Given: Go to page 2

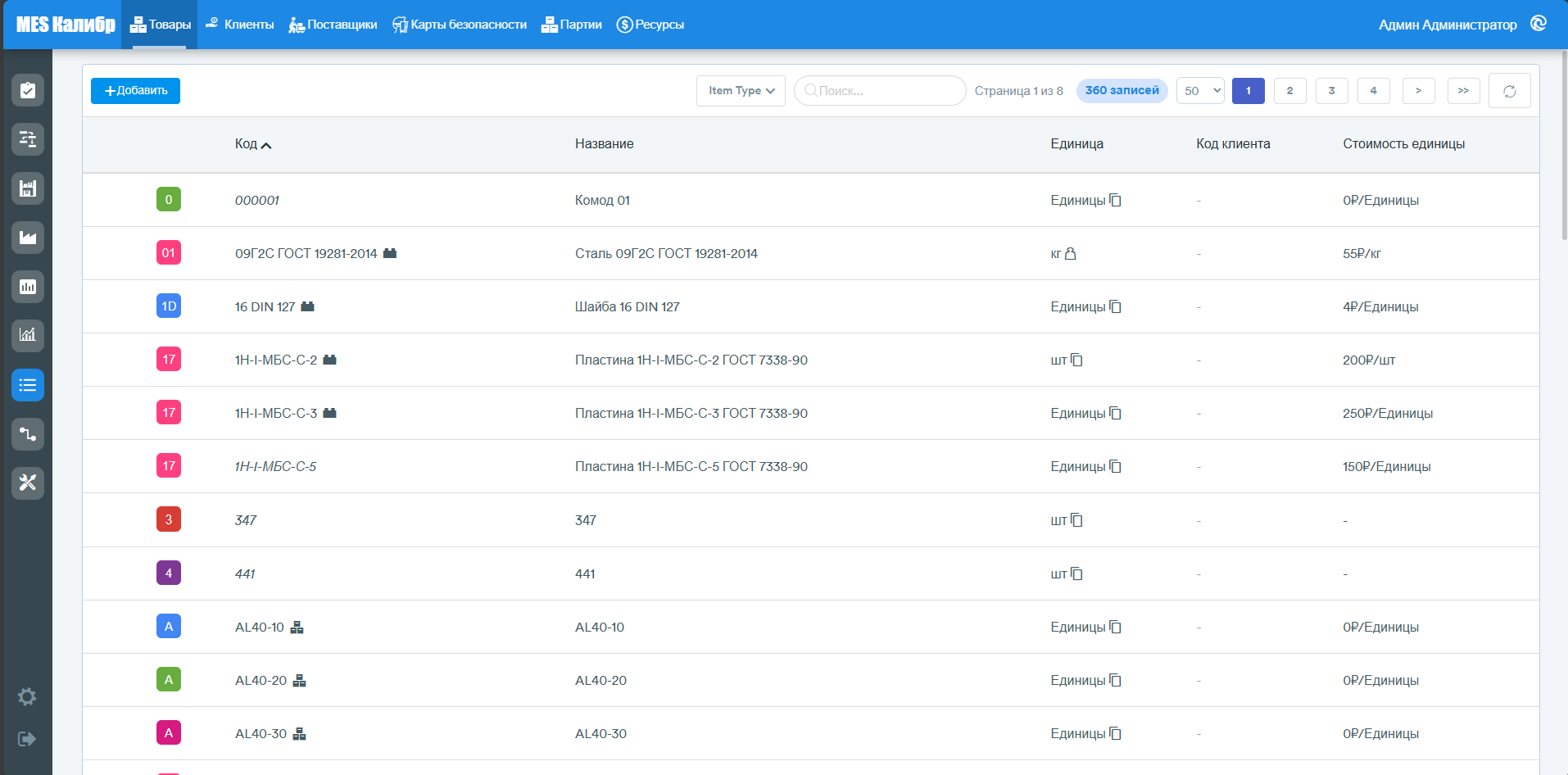Looking at the screenshot, I should pyautogui.click(x=1290, y=91).
